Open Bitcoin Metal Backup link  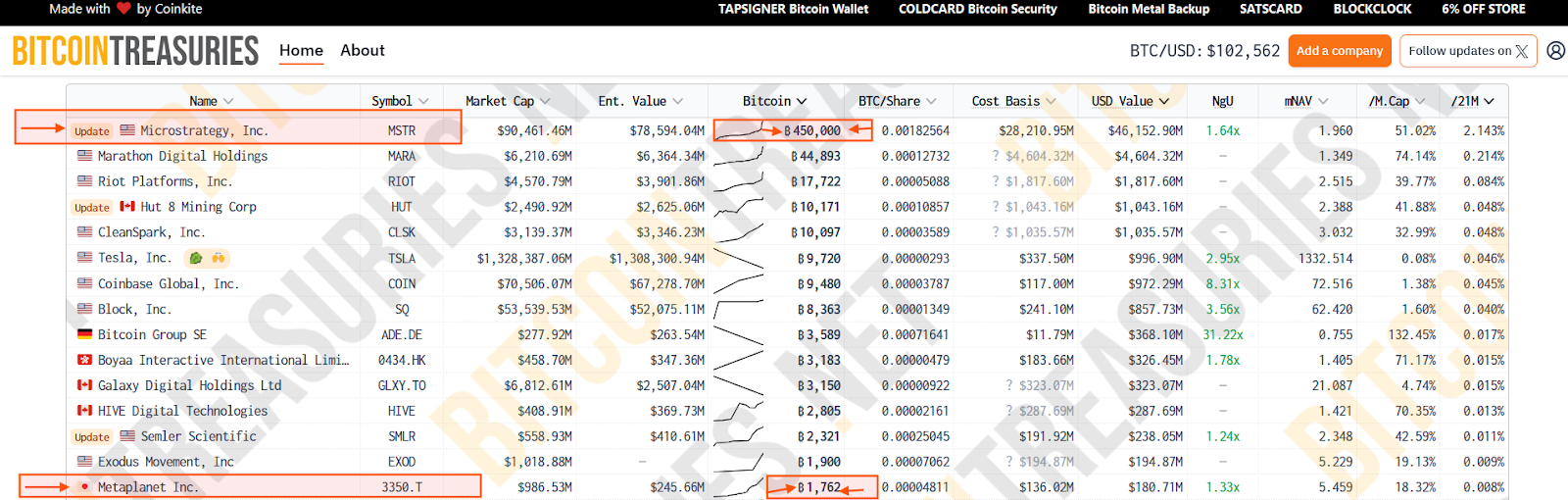[x=1149, y=9]
